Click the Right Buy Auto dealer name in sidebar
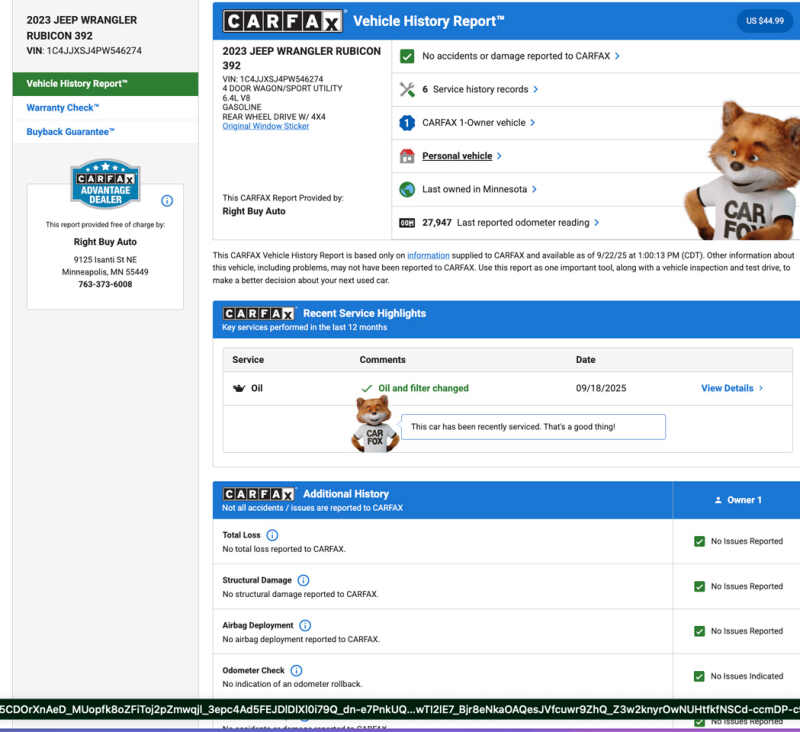 105,242
